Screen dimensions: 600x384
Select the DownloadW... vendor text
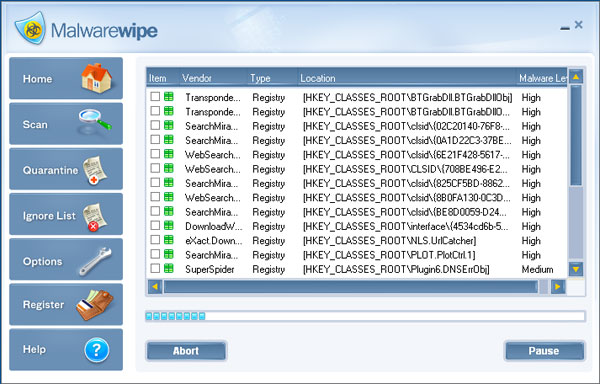coord(214,226)
